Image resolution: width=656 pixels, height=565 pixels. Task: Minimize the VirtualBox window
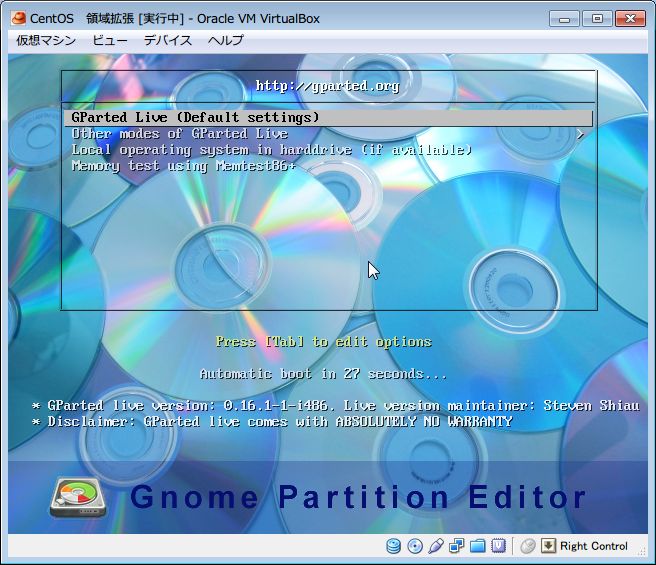[564, 19]
